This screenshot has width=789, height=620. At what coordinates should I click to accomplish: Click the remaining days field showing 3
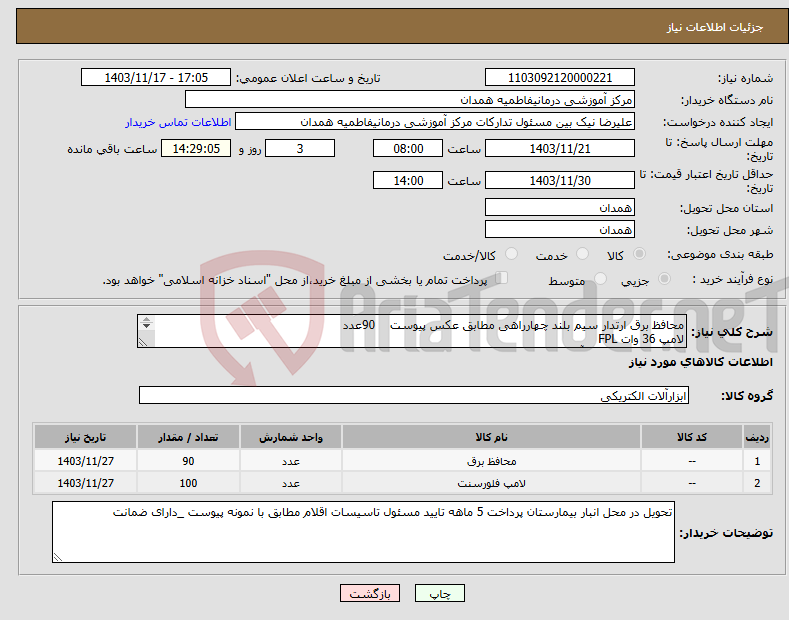coord(300,148)
